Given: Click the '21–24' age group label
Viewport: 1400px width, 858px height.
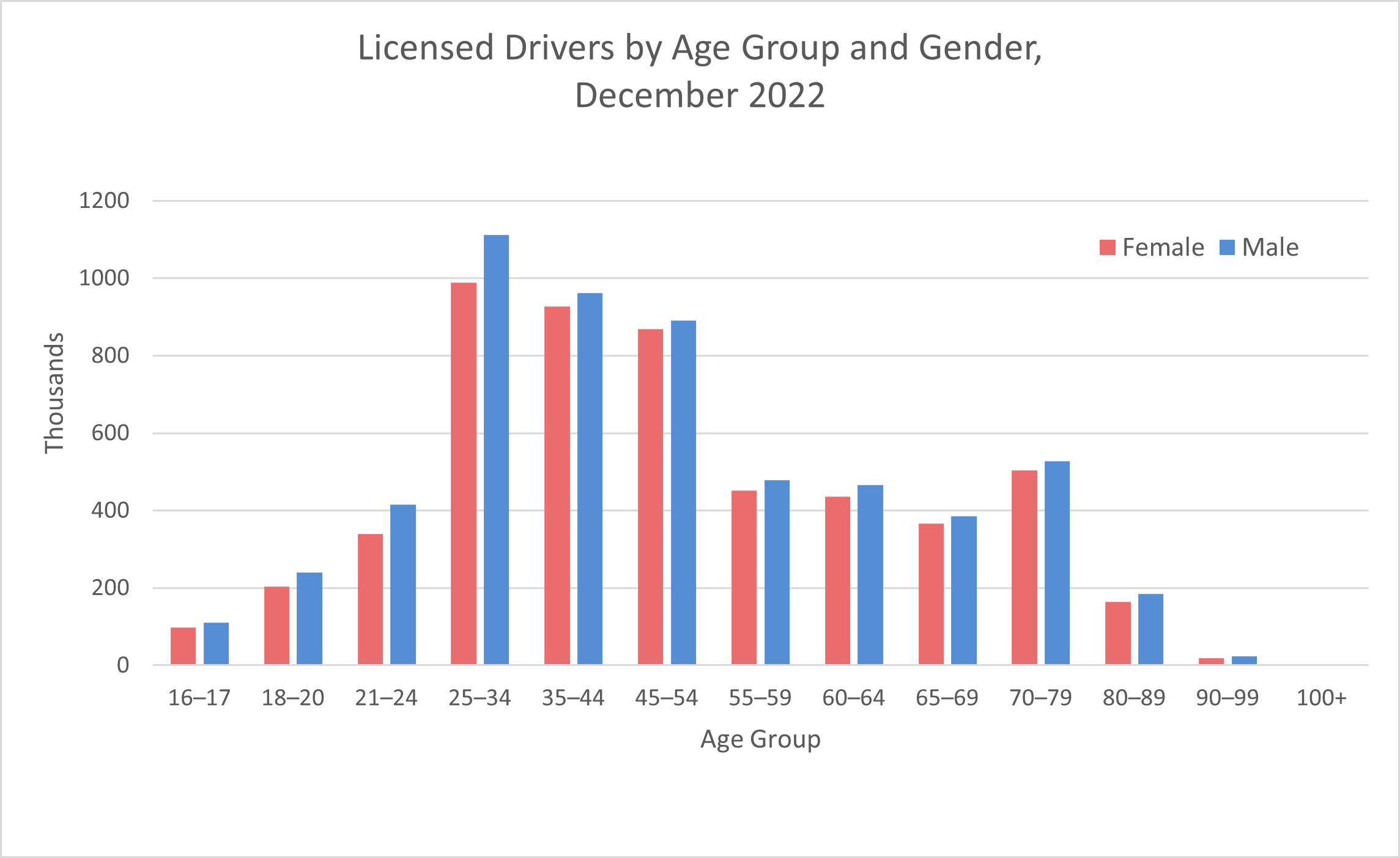Looking at the screenshot, I should pos(387,698).
